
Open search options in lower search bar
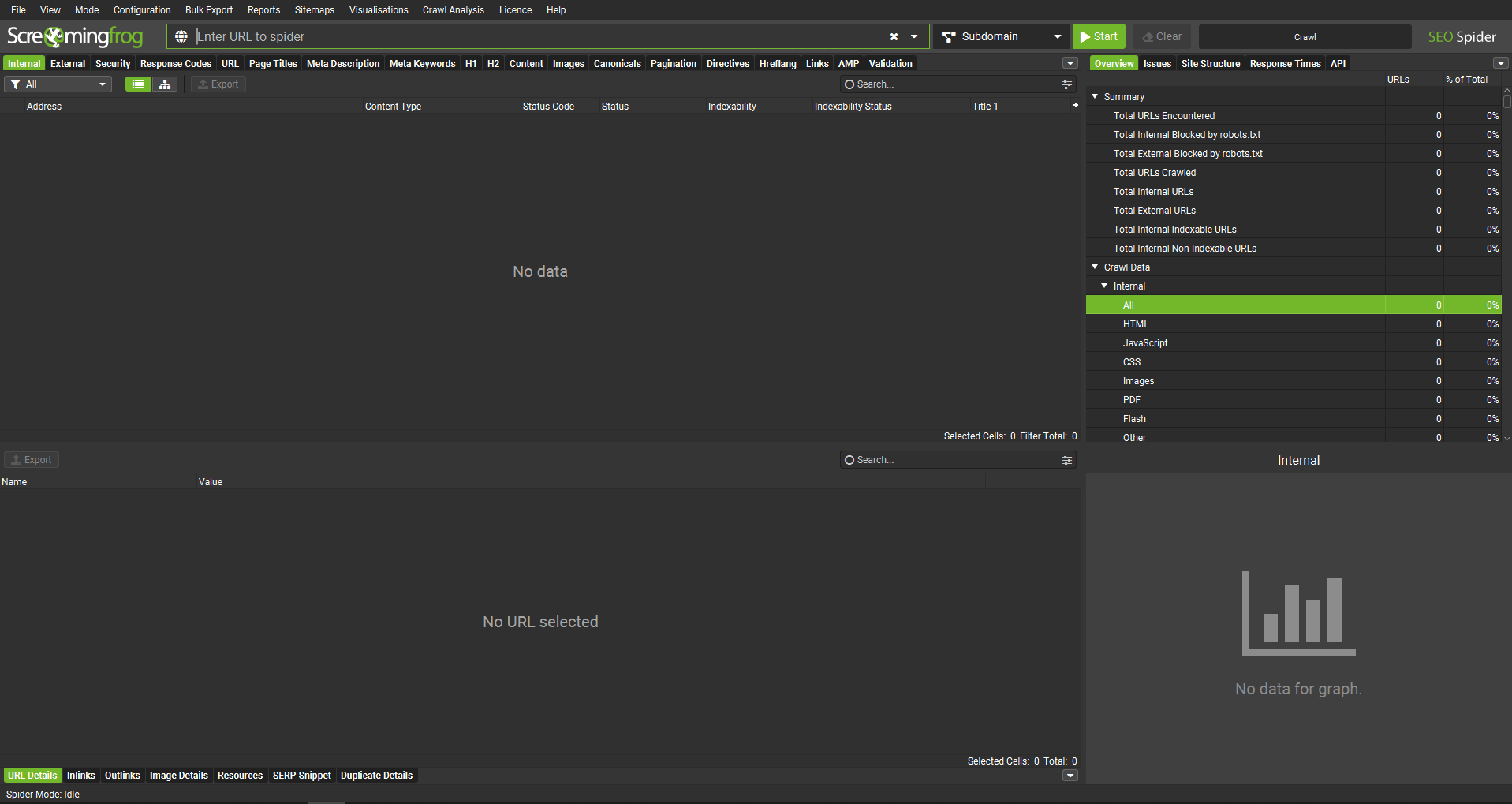click(1067, 460)
